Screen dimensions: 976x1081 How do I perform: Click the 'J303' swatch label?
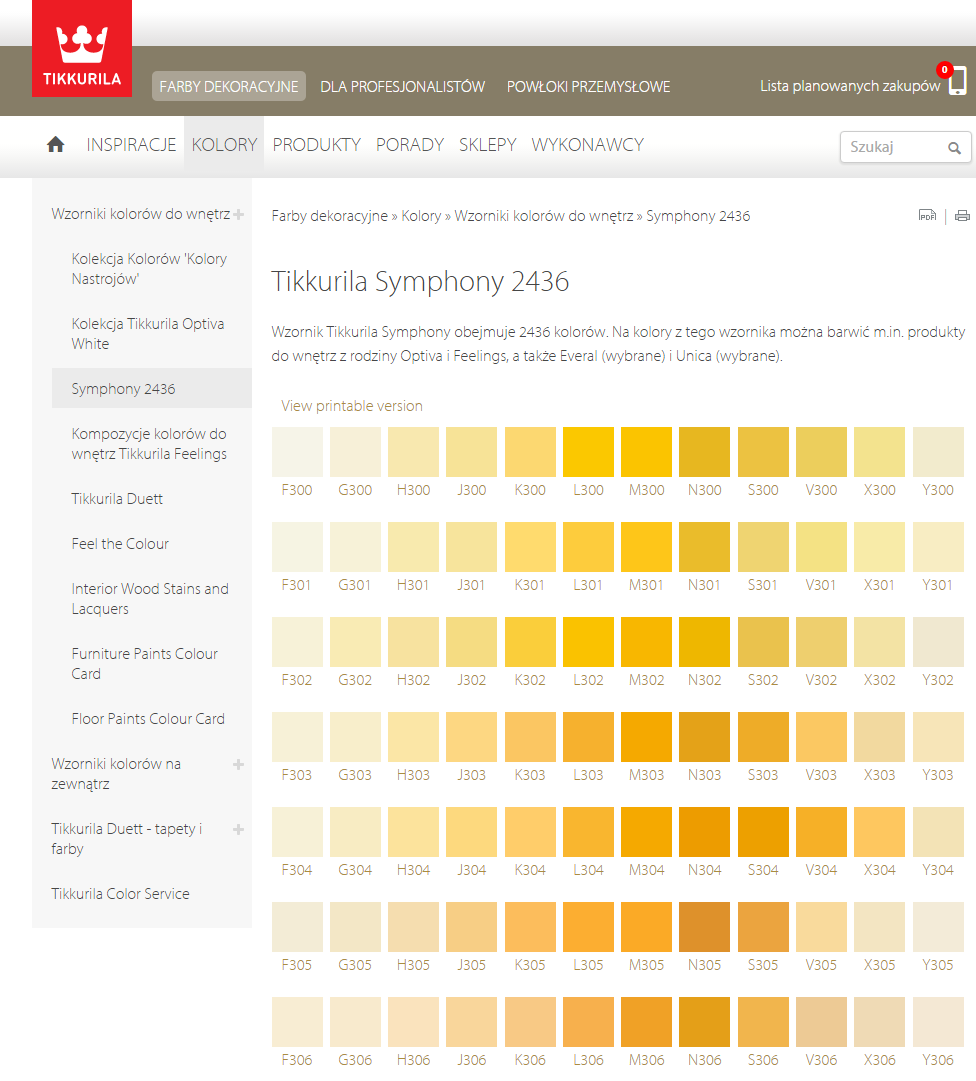[x=471, y=775]
